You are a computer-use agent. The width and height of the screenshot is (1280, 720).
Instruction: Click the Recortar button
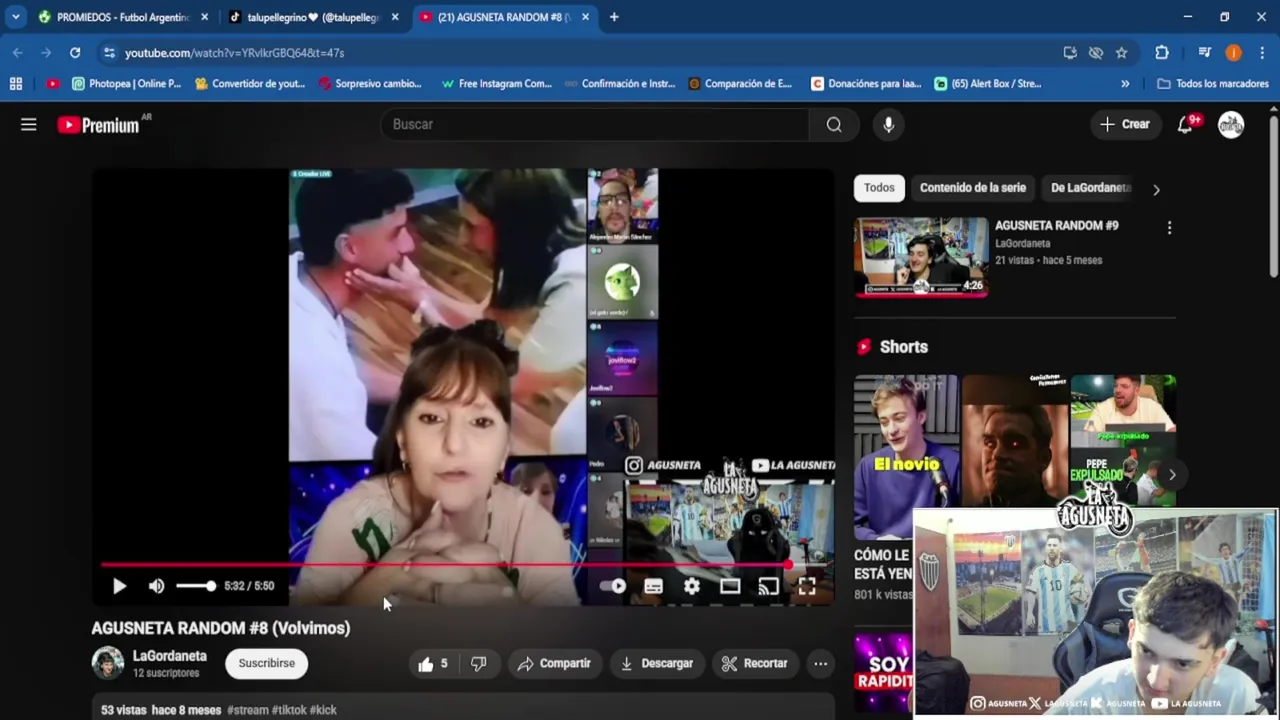point(755,663)
